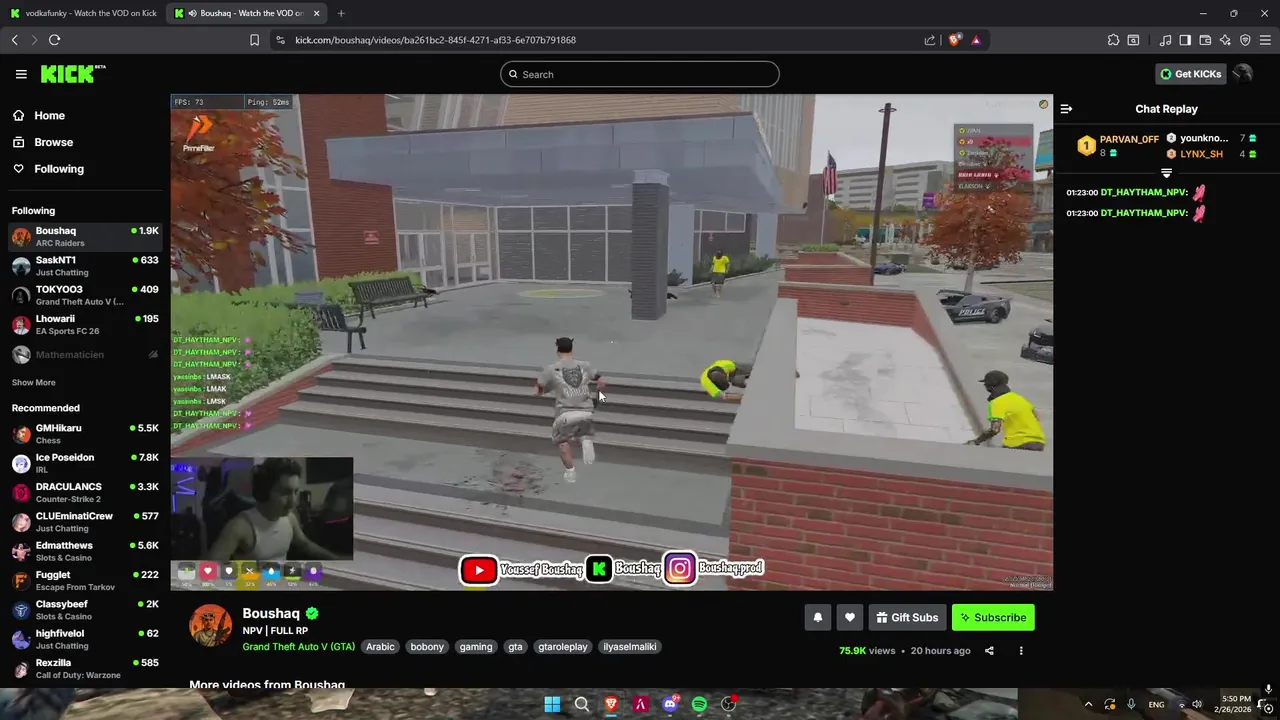Open CLUEminatiCrew recommended channel

pyautogui.click(x=85, y=522)
